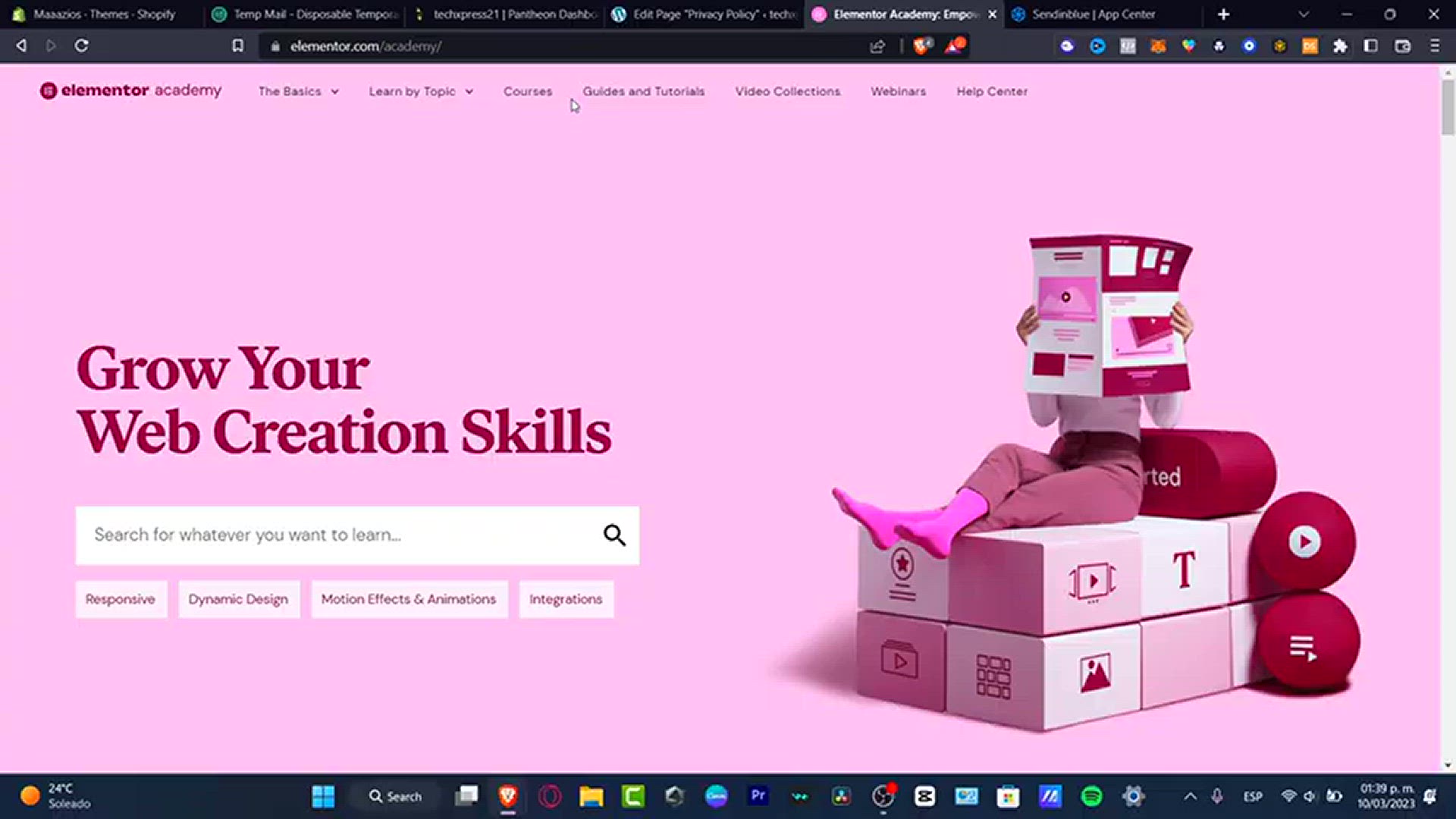Image resolution: width=1456 pixels, height=819 pixels.
Task: Switch to the Sendinblue App Center tab
Action: coord(1084,14)
